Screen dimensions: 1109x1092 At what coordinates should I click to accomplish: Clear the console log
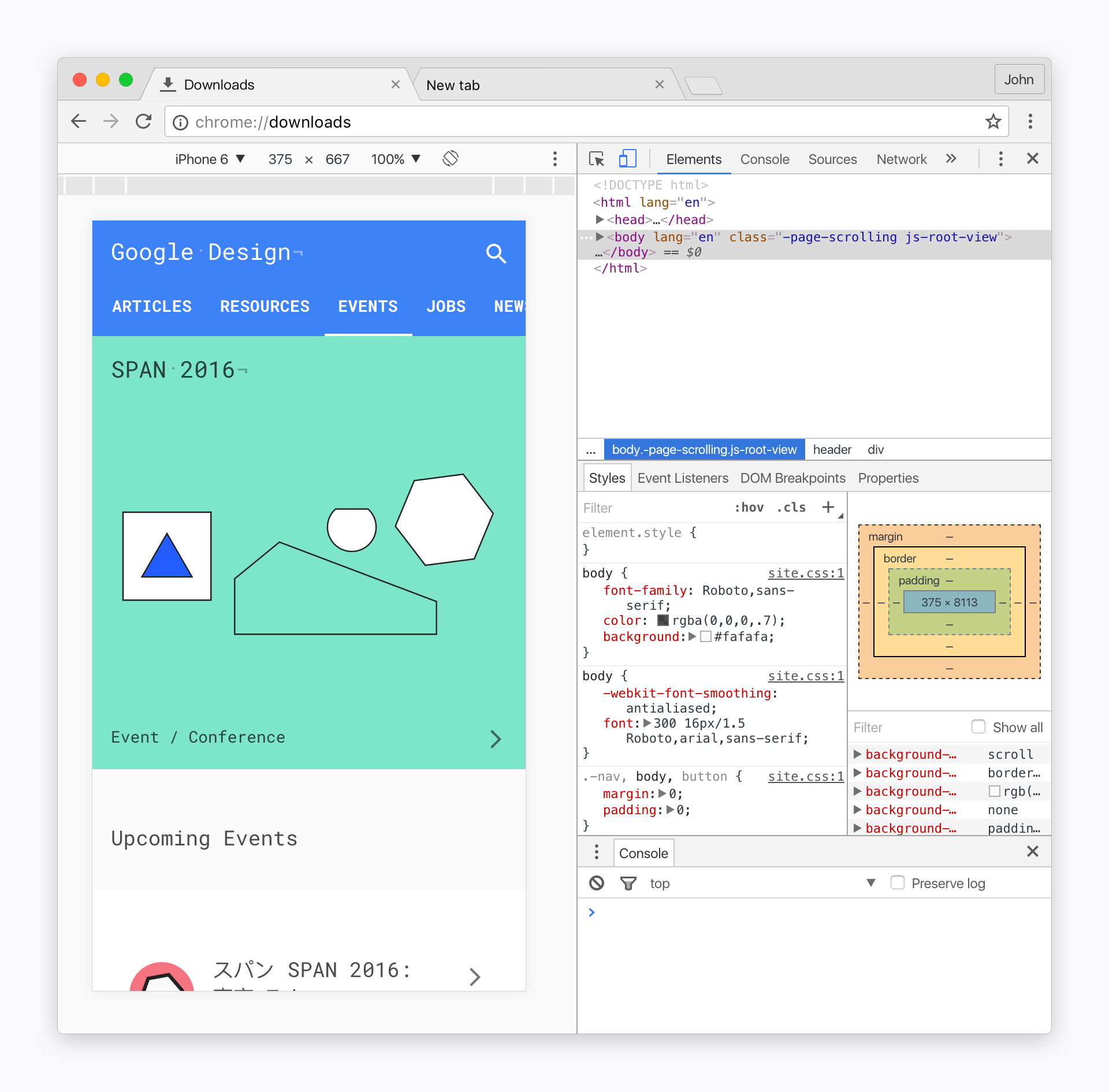[597, 883]
